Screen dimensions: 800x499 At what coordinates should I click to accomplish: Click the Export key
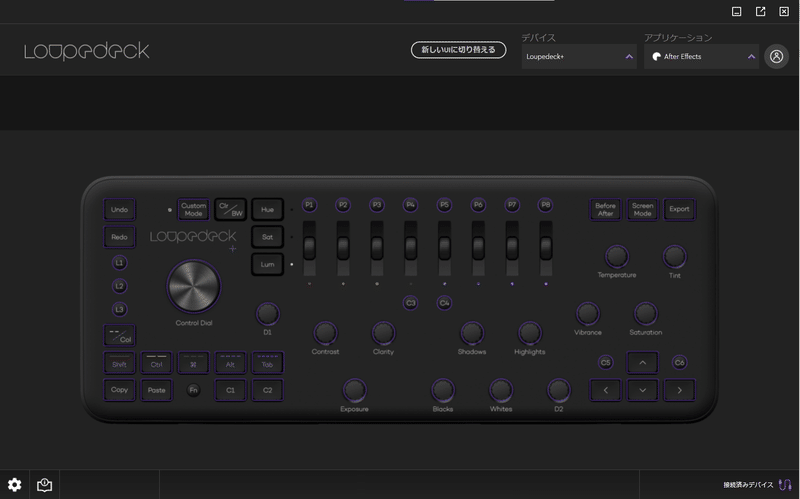680,210
